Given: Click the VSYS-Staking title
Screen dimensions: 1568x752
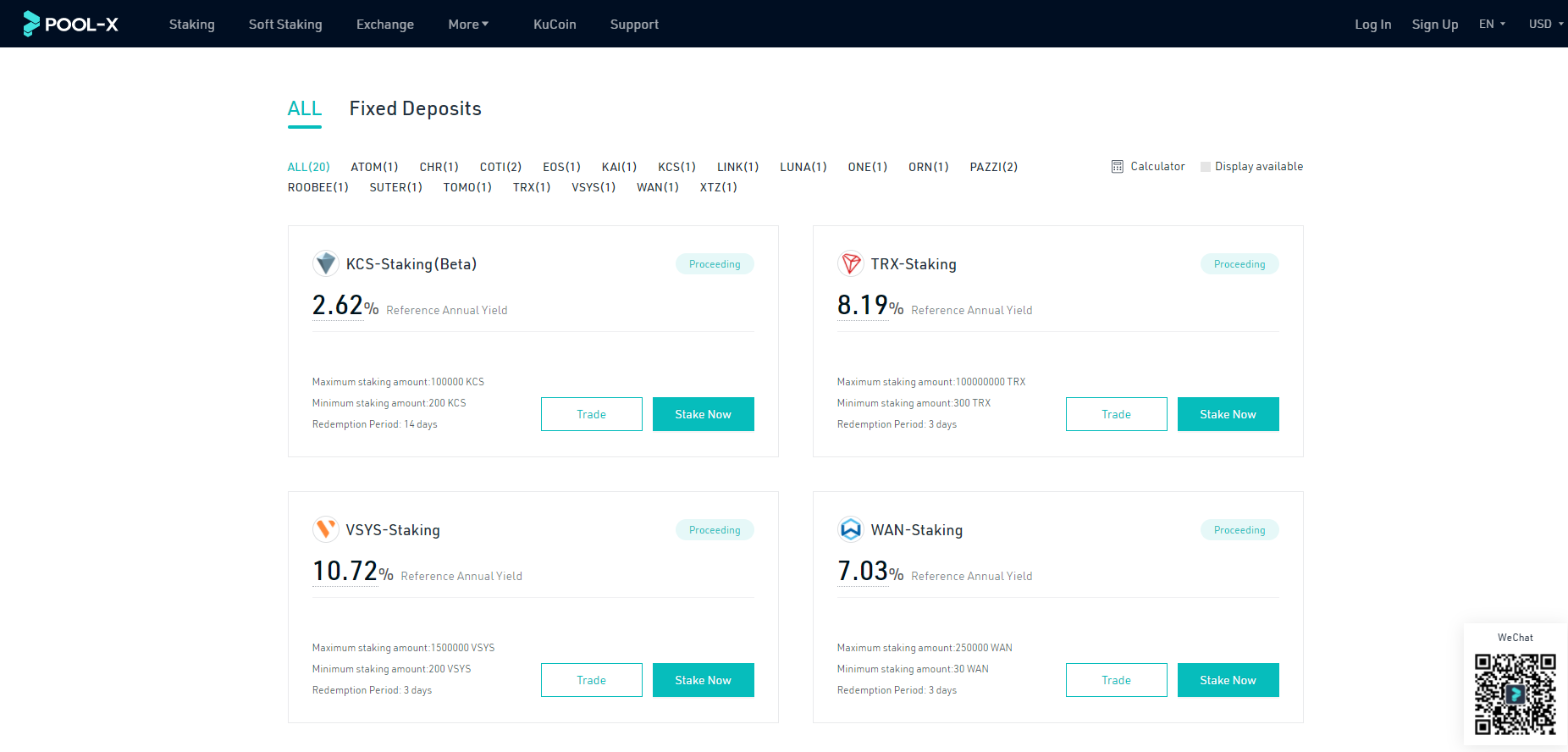Looking at the screenshot, I should (x=393, y=530).
